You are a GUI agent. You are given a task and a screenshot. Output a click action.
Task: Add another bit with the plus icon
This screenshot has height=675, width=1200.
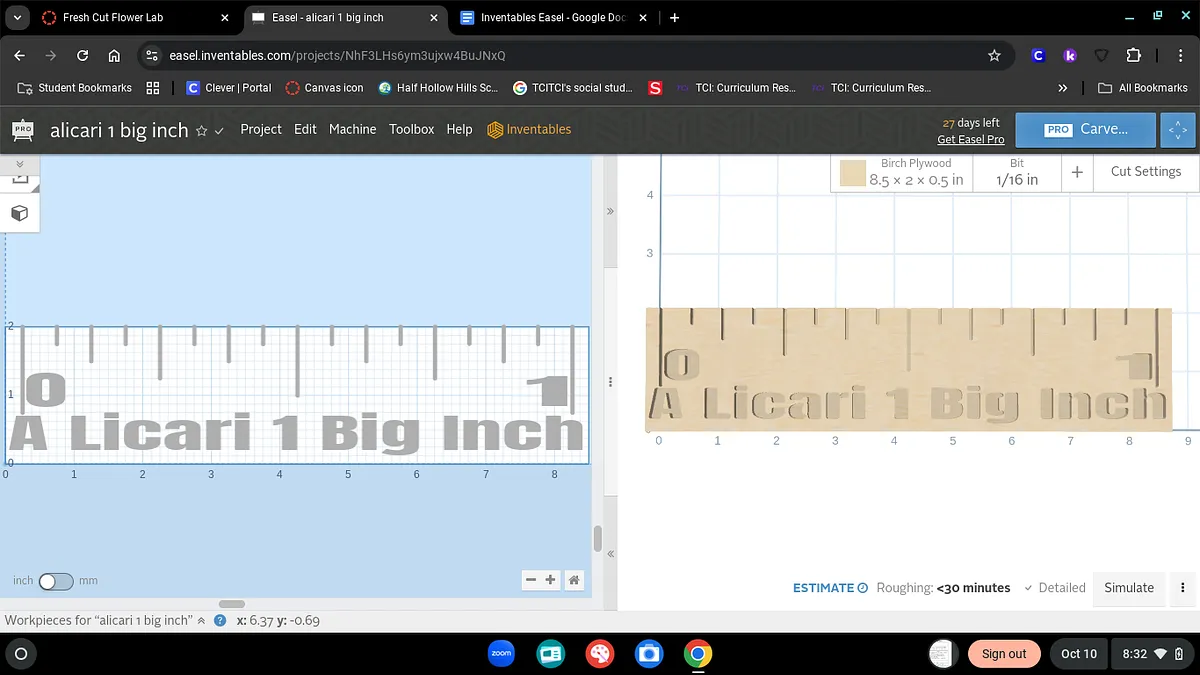(1077, 172)
